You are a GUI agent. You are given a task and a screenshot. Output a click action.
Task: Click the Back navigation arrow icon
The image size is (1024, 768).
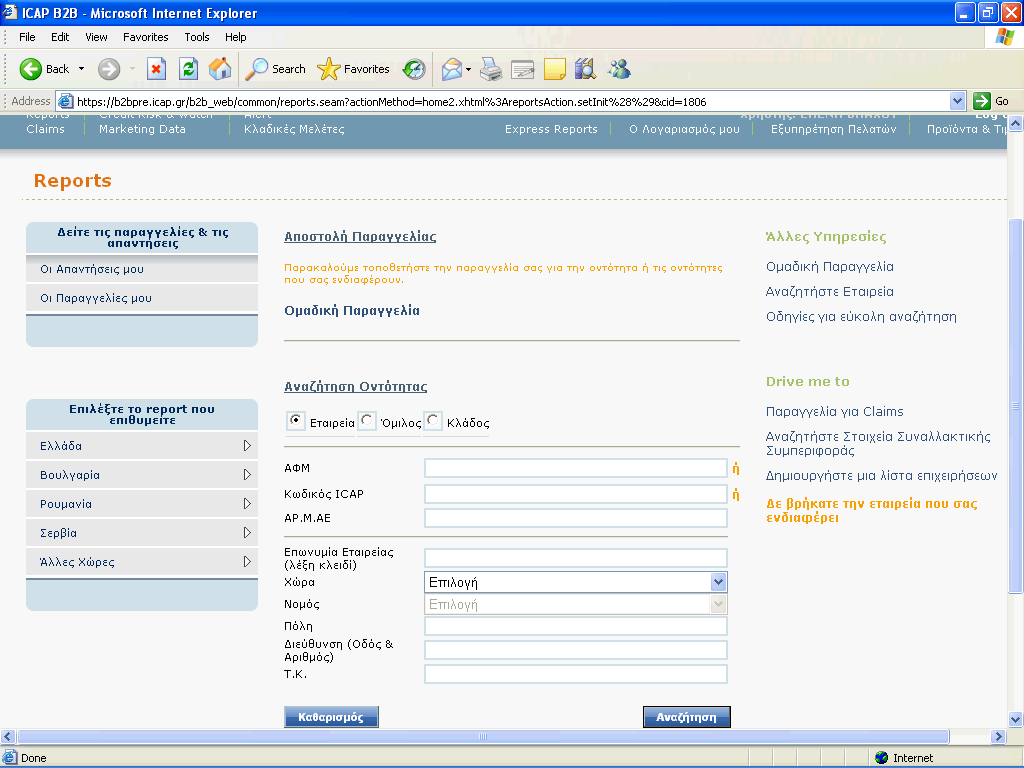[x=30, y=69]
